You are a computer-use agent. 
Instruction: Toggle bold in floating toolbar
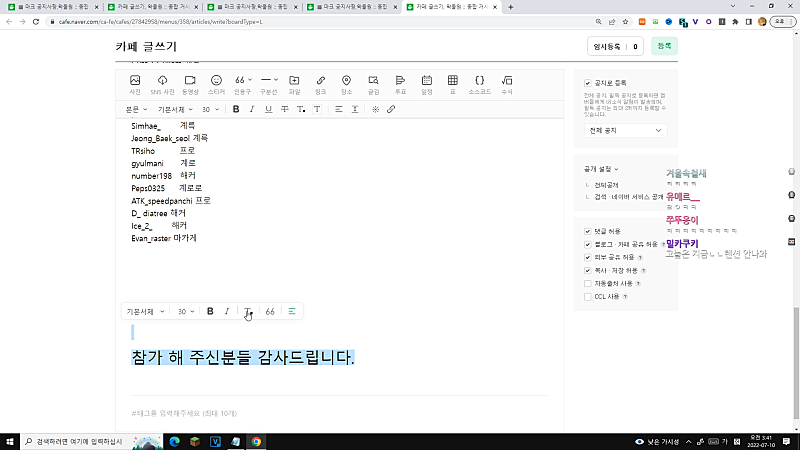210,311
